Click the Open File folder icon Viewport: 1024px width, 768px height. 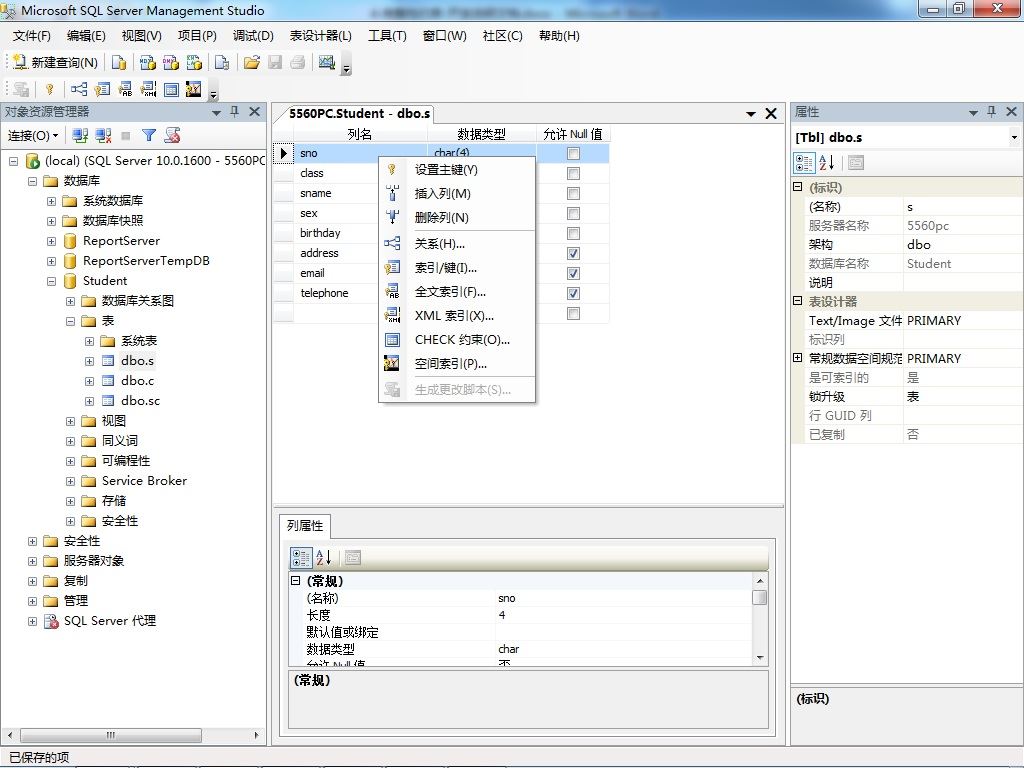251,62
